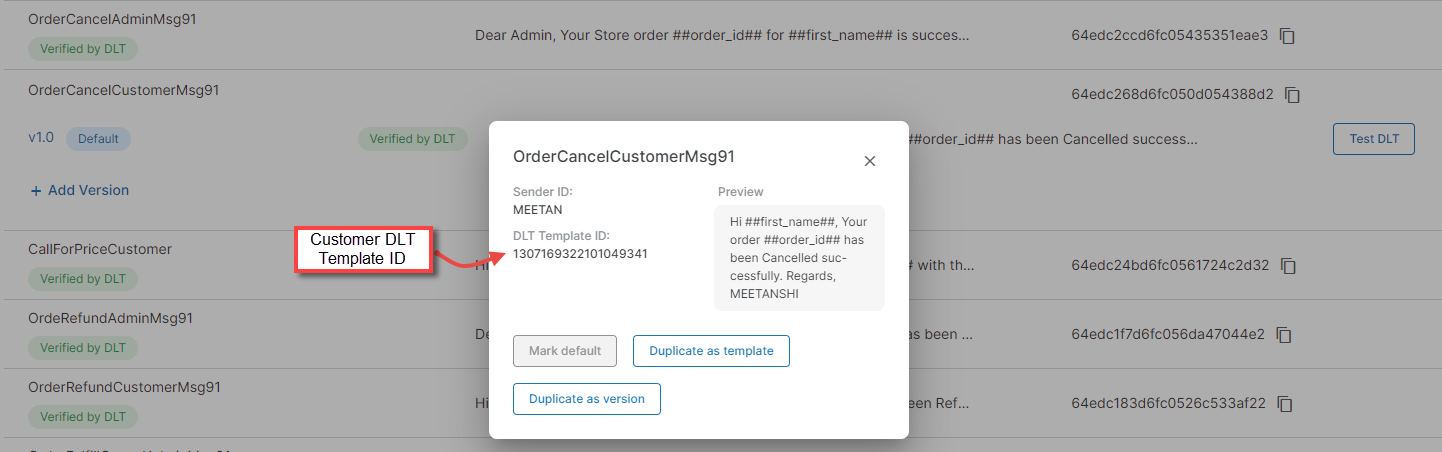Select OrderCancelCustomerMsg91 template name in list
This screenshot has width=1442, height=452.
point(124,90)
